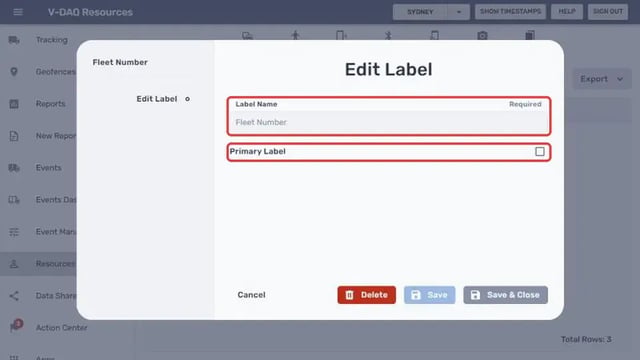Select the tablet resource tab icon
This screenshot has height=360, width=640.
tap(435, 36)
